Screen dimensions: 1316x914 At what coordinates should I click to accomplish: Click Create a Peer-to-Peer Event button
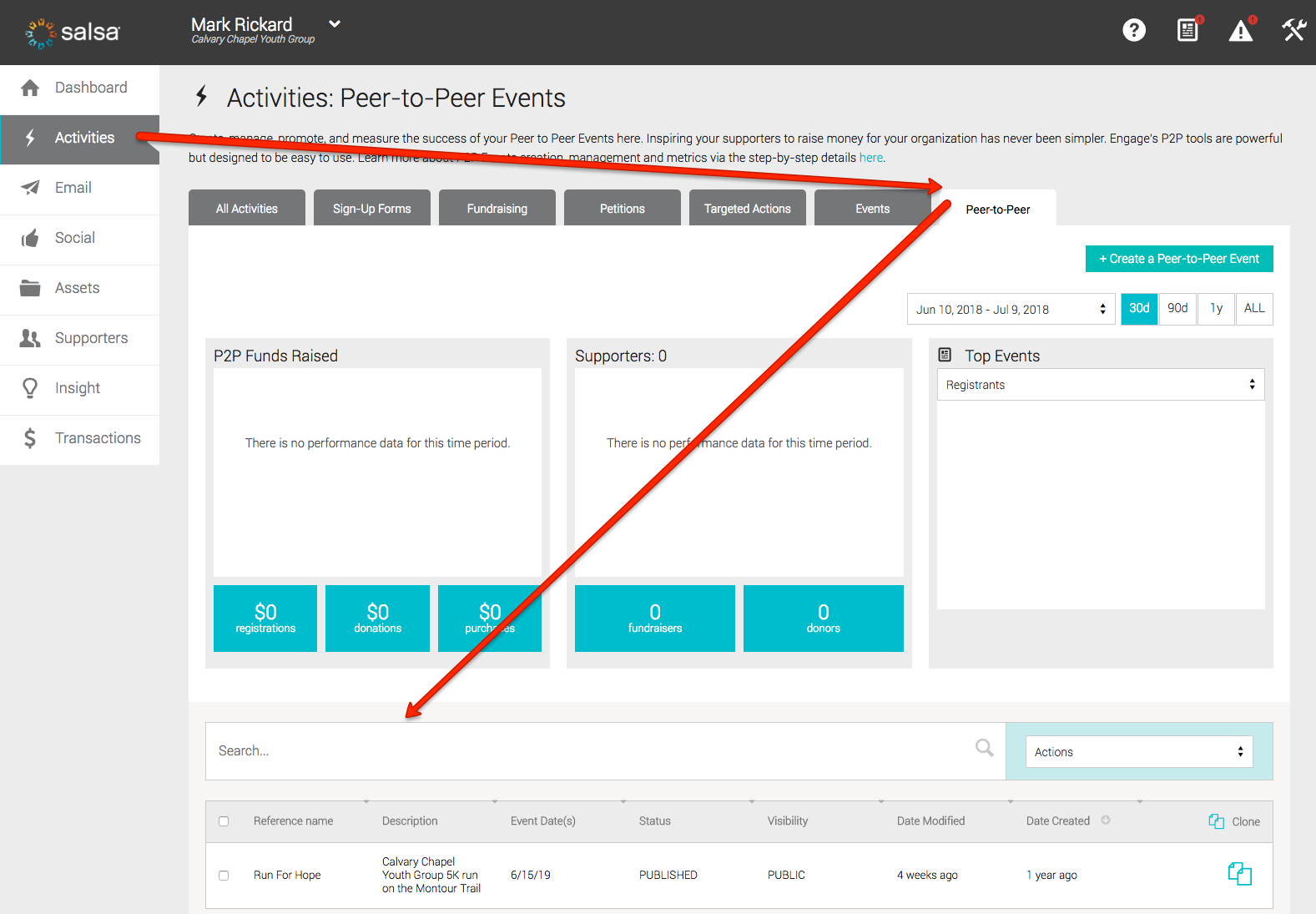point(1179,259)
